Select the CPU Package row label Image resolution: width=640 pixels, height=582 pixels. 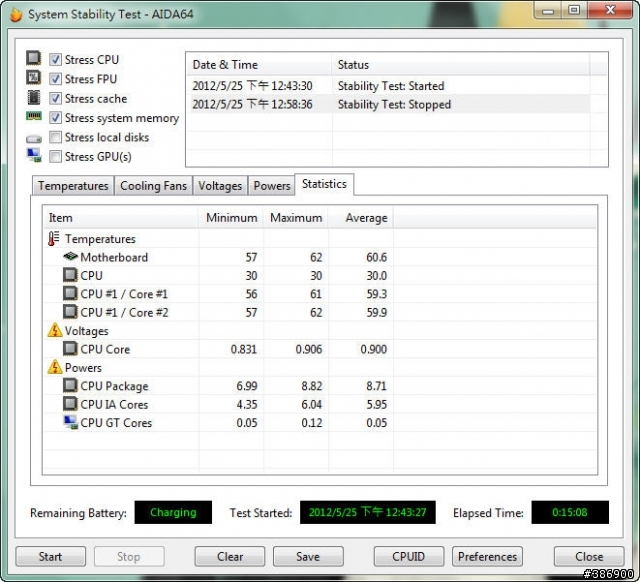coord(114,386)
